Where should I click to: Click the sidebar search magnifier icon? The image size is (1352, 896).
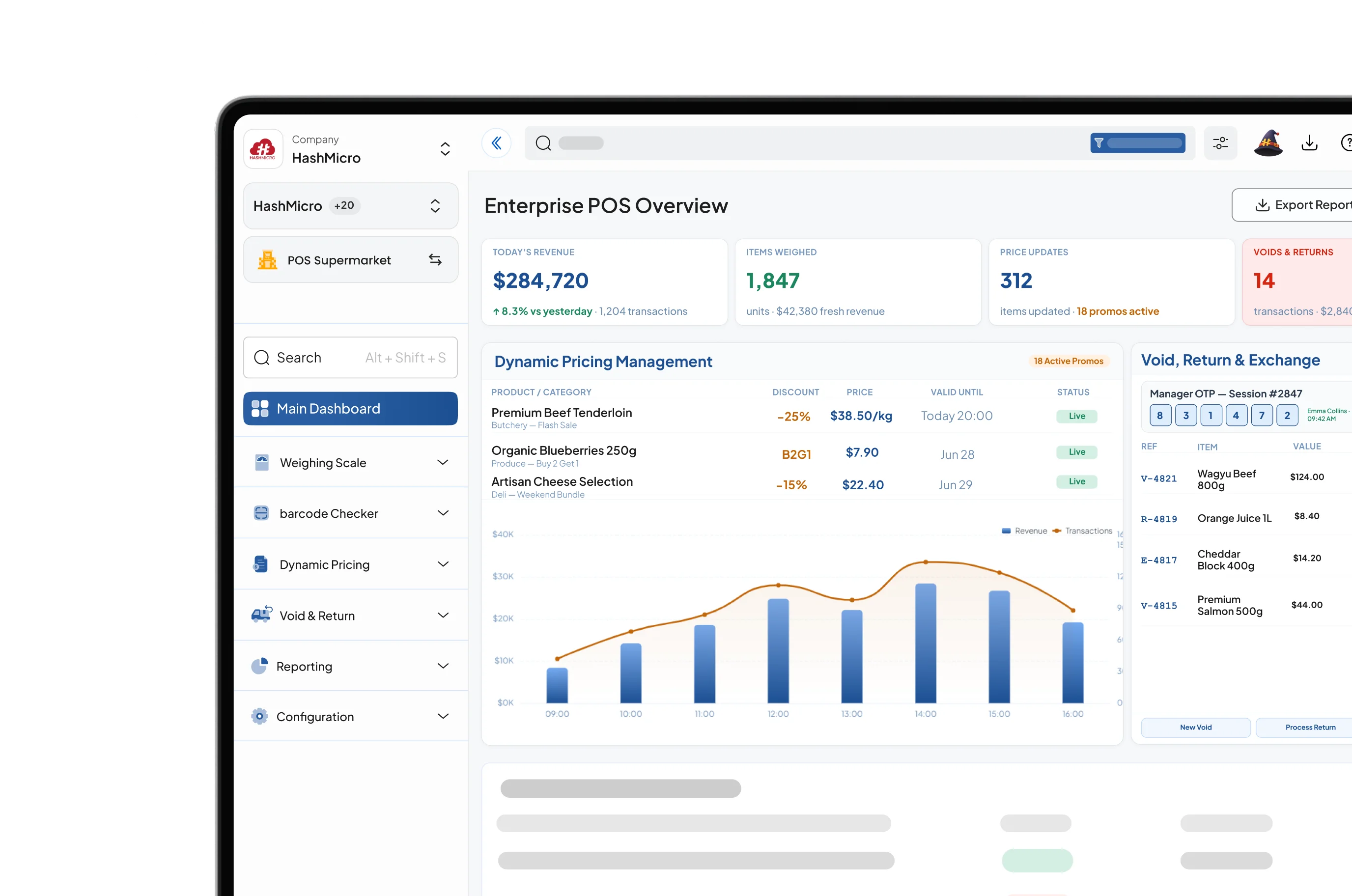pyautogui.click(x=262, y=358)
